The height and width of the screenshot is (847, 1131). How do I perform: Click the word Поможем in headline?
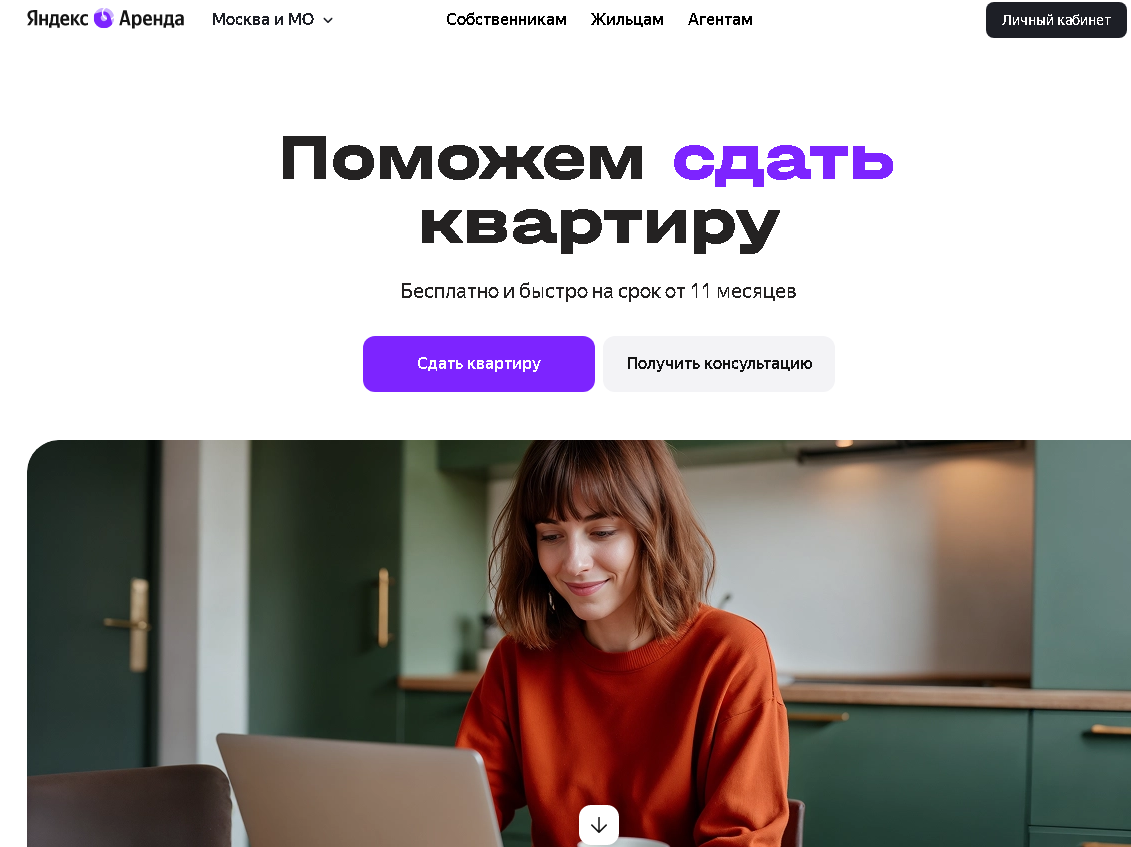(x=462, y=158)
